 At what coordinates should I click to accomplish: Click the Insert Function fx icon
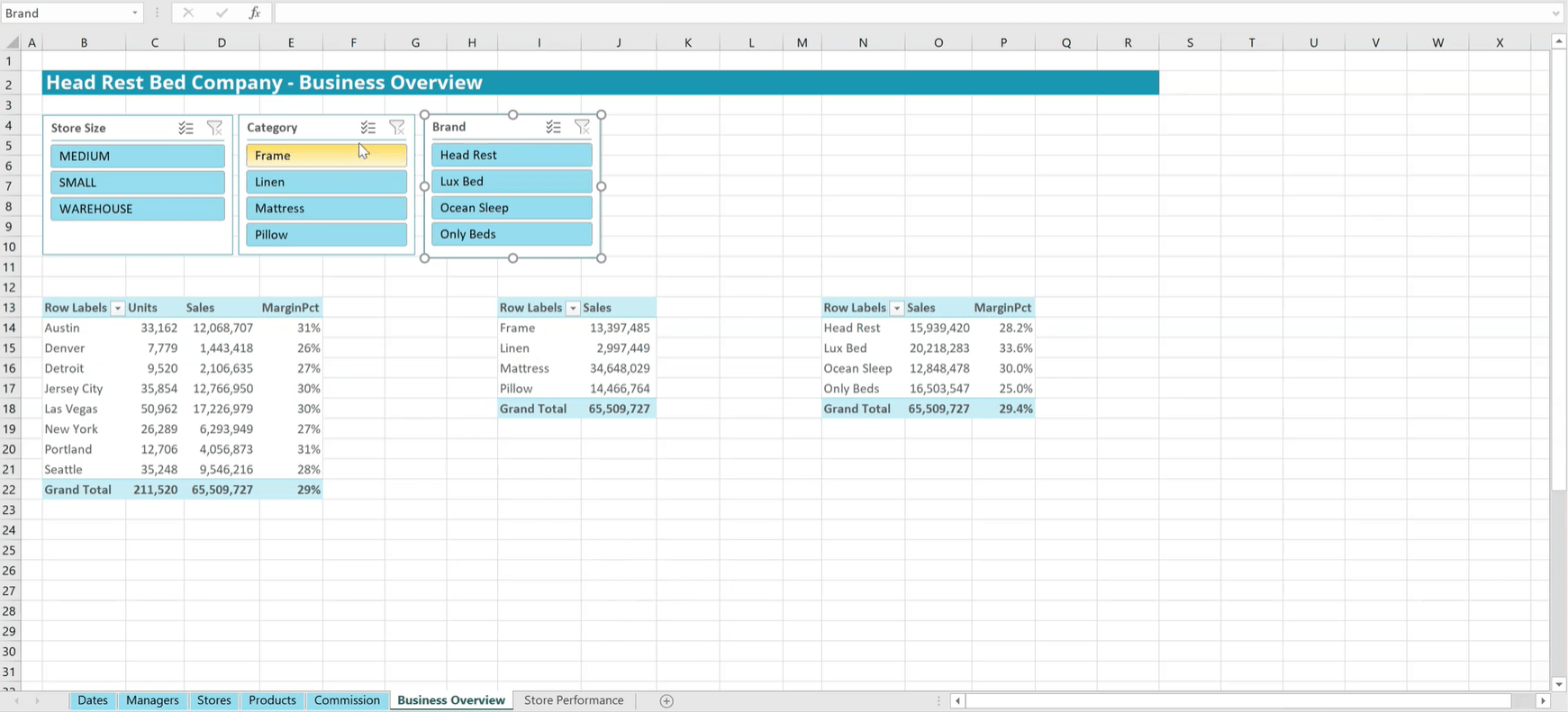point(255,13)
